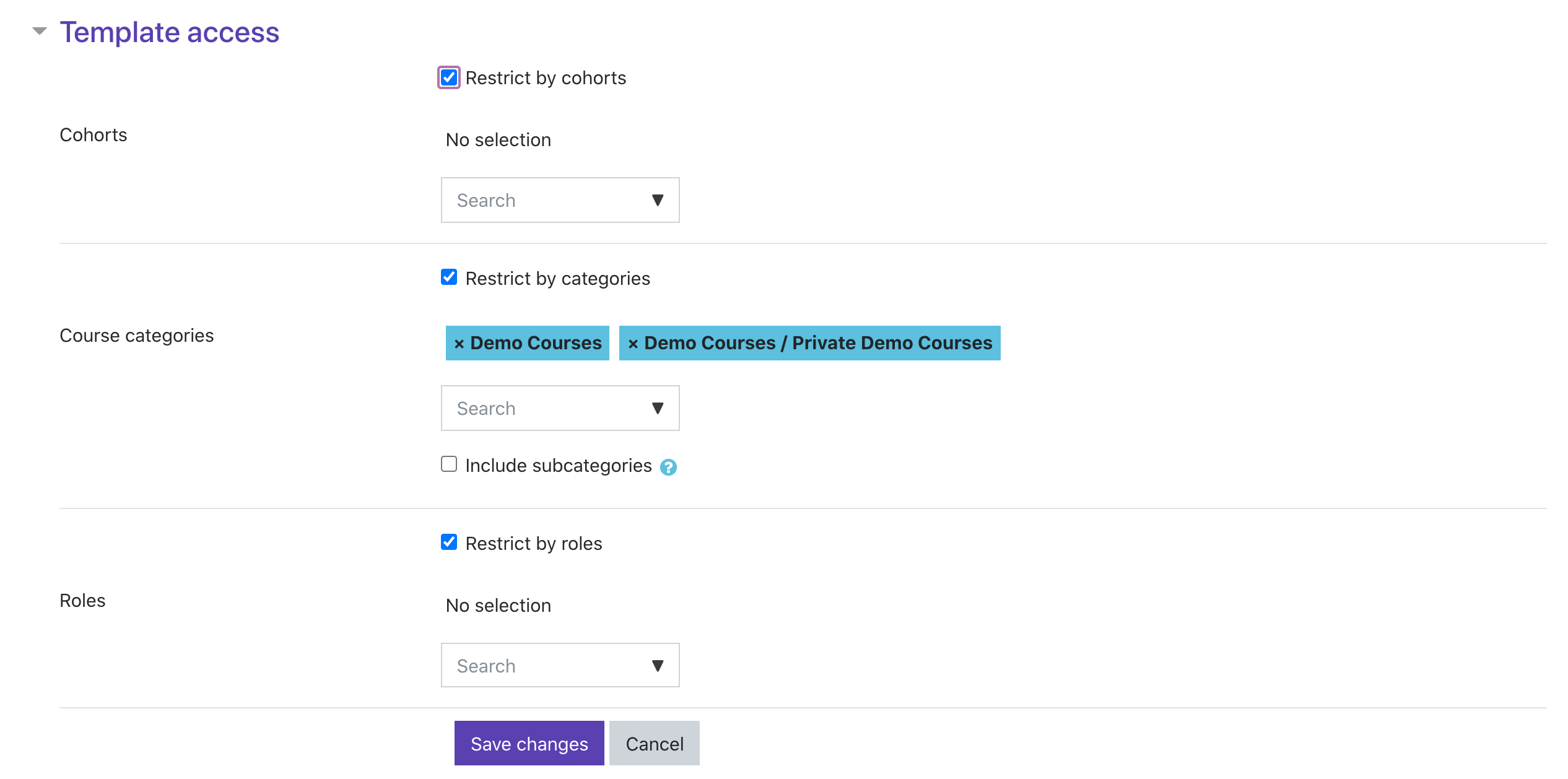Open the Course categories search dropdown
This screenshot has width=1568, height=779.
point(658,408)
